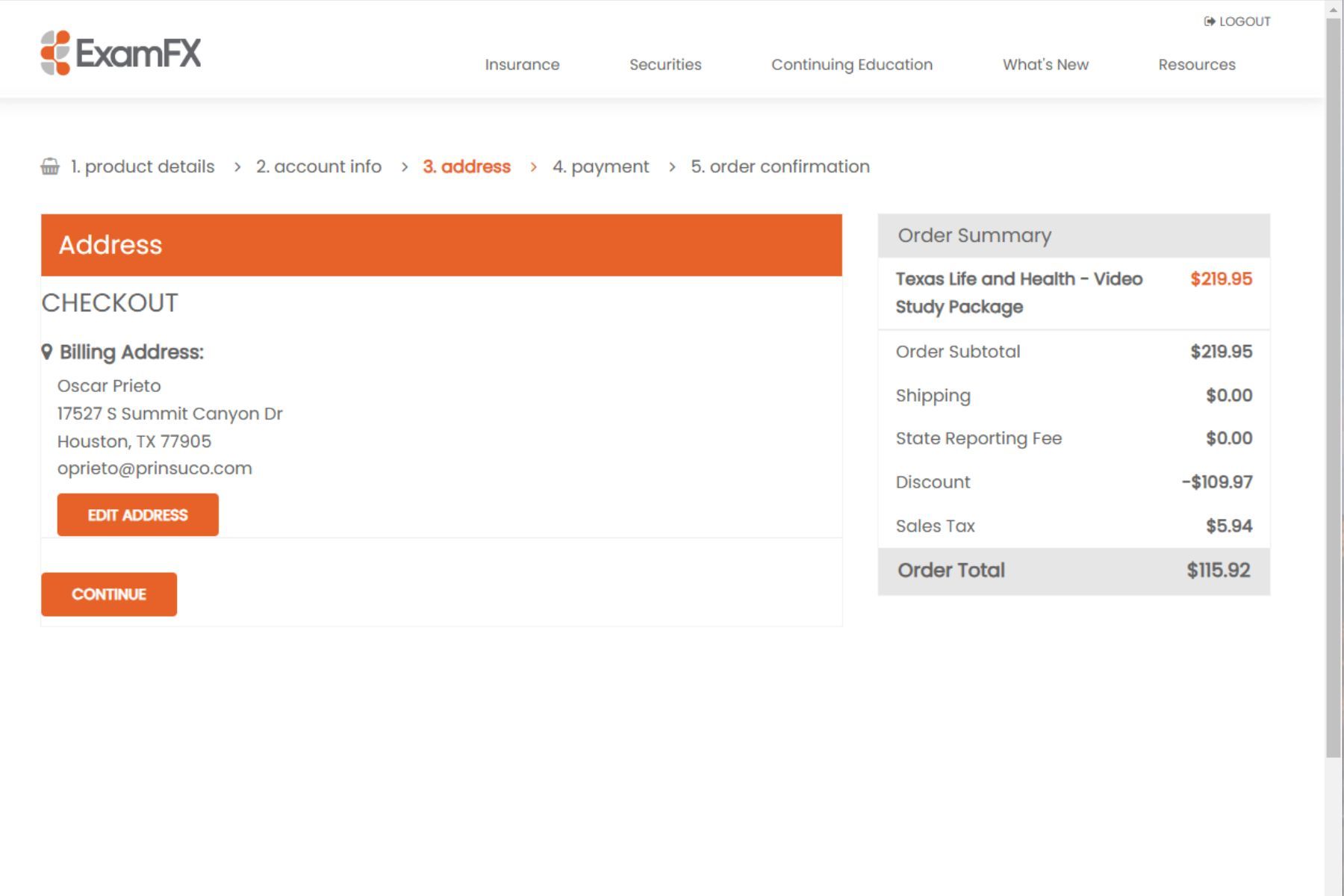The height and width of the screenshot is (896, 1344).
Task: Click the Sales Tax value $5.94
Action: coord(1229,526)
